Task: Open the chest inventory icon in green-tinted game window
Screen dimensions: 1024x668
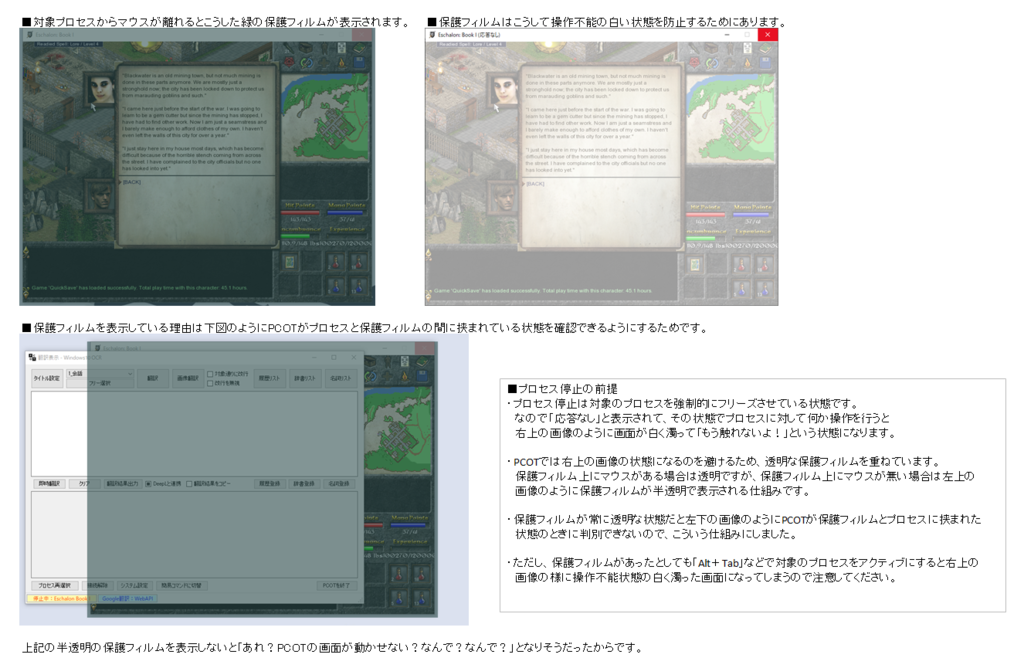Action: 306,48
